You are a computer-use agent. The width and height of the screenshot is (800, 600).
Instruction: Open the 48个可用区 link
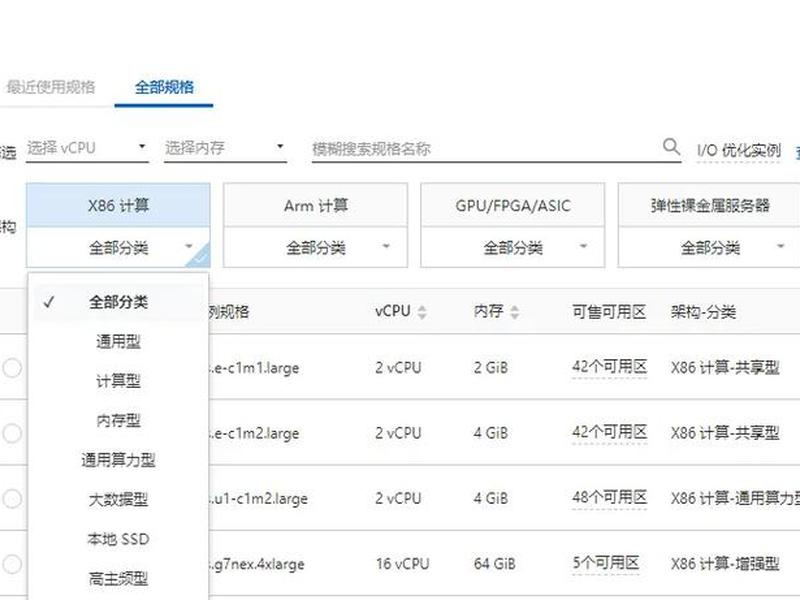point(609,497)
